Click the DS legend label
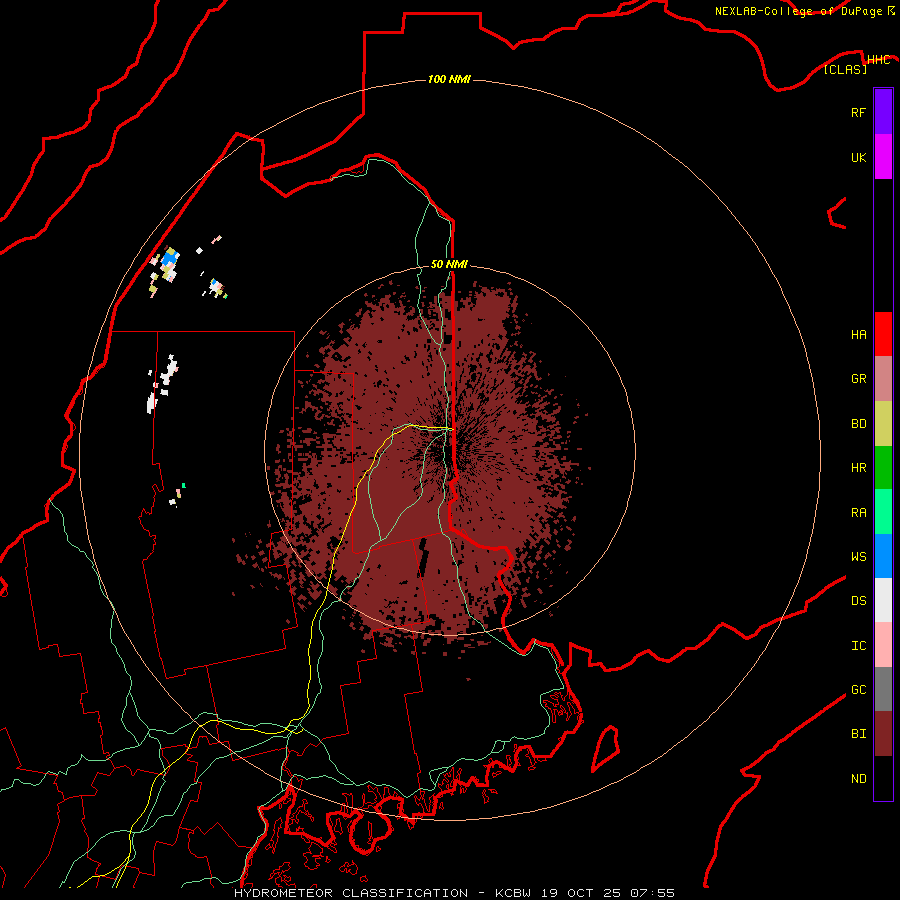Screen dimensions: 900x900 coord(858,600)
